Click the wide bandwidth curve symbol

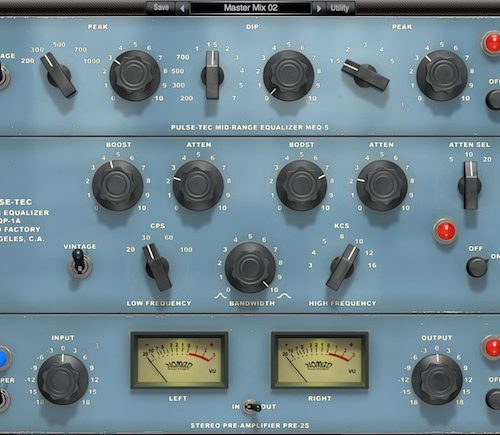(284, 296)
